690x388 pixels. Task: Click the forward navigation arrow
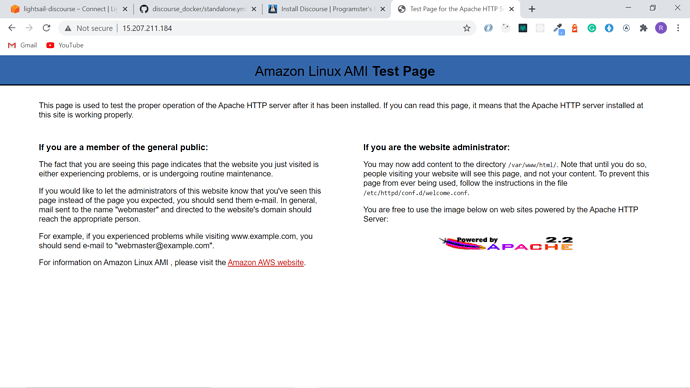(x=29, y=28)
